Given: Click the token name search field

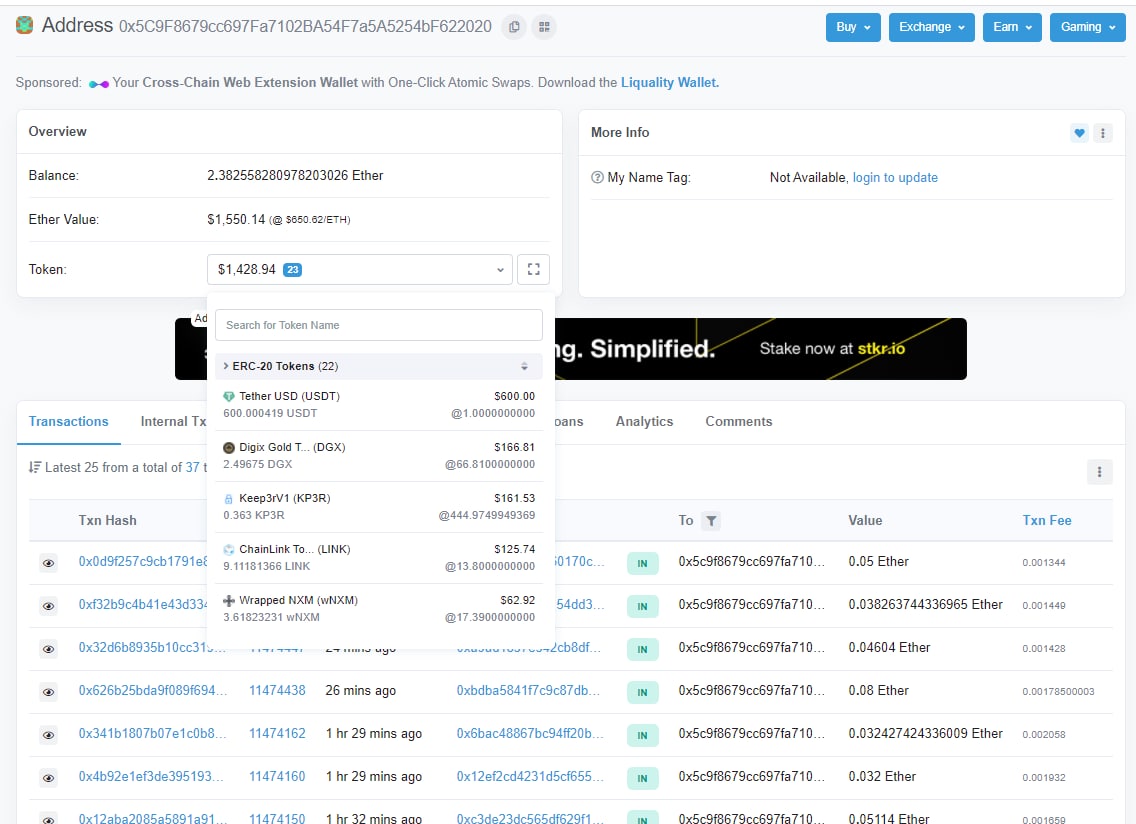Looking at the screenshot, I should tap(378, 325).
